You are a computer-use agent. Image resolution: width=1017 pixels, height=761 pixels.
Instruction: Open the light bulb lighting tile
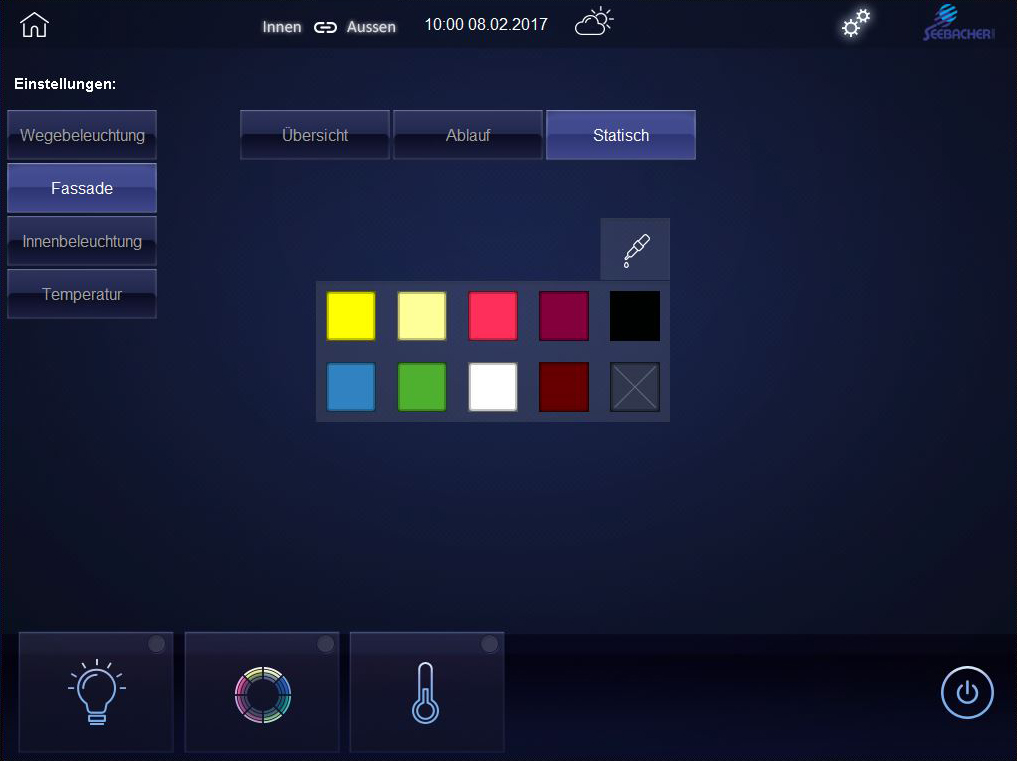[x=96, y=692]
